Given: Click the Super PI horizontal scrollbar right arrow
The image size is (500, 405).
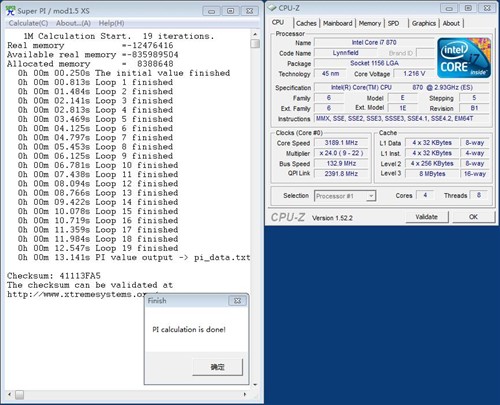Looking at the screenshot, I should coord(245,394).
